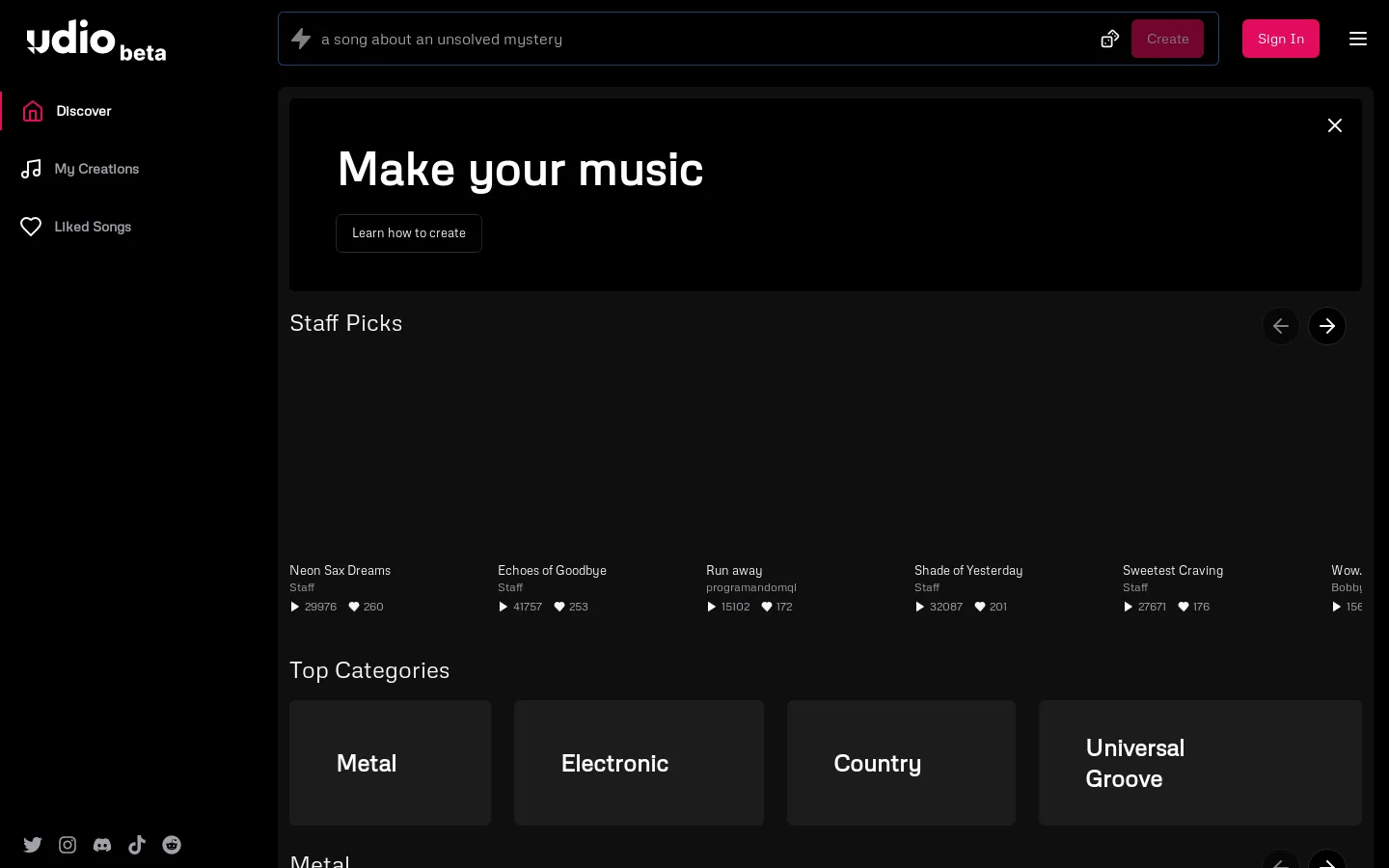This screenshot has width=1389, height=868.
Task: Click the song prompt input field
Action: 675,39
